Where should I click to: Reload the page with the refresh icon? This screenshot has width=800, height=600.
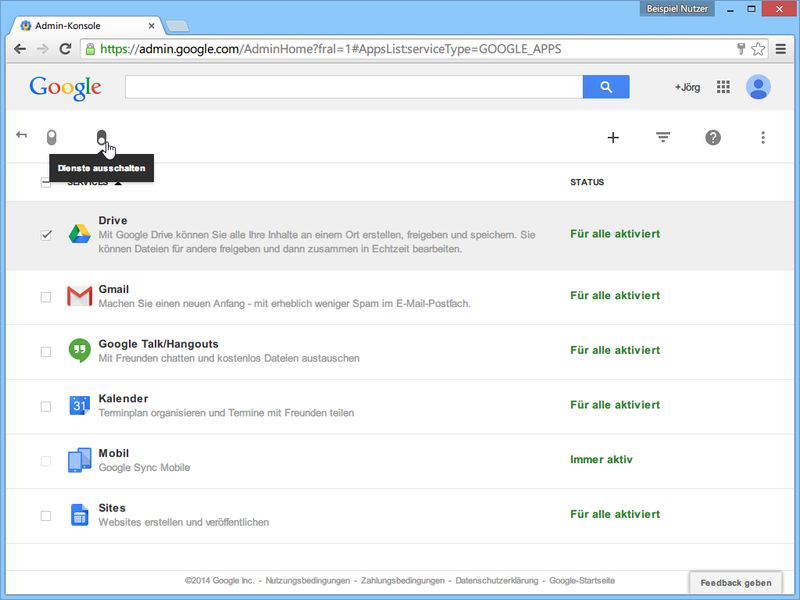[65, 49]
